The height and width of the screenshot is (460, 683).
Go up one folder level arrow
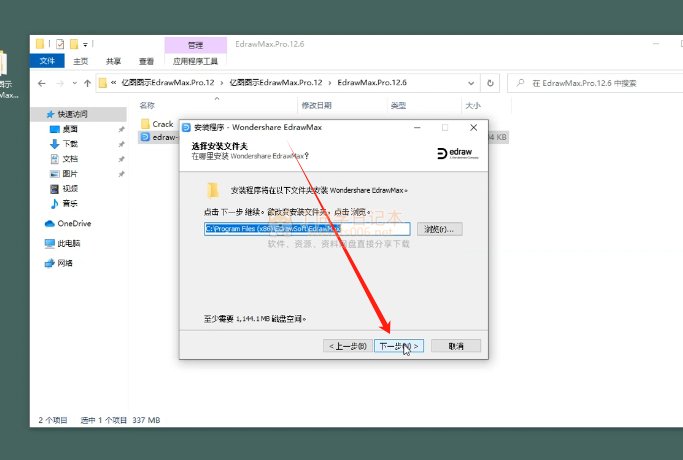[87, 83]
